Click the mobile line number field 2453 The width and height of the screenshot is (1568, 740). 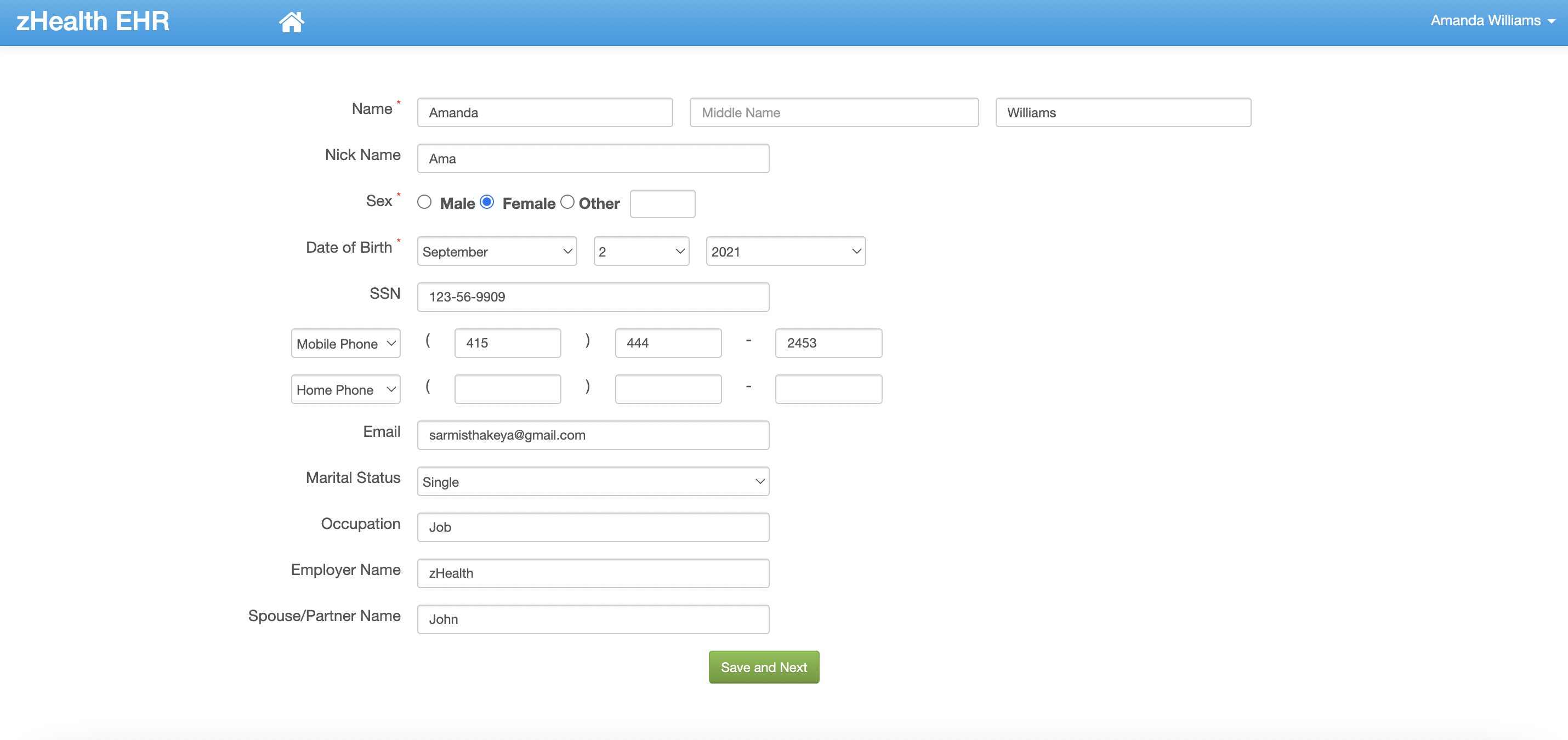[x=828, y=343]
